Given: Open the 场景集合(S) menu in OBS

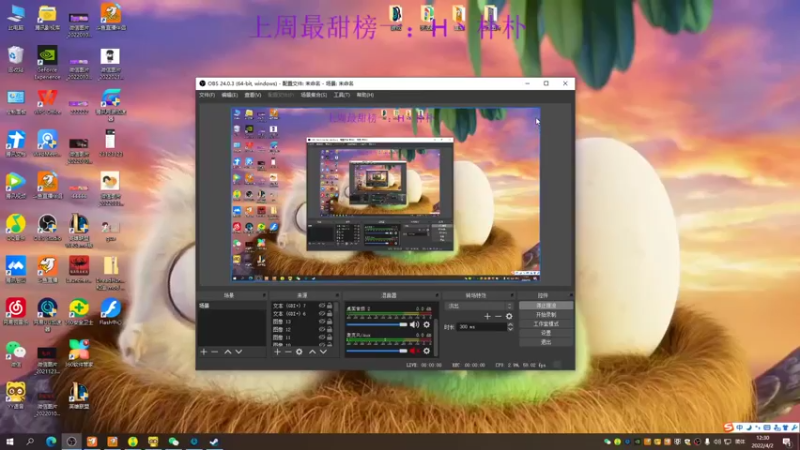Looking at the screenshot, I should pos(313,95).
